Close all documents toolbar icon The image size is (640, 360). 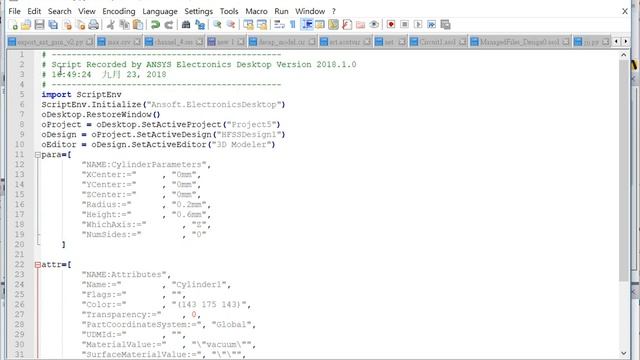tap(81, 25)
